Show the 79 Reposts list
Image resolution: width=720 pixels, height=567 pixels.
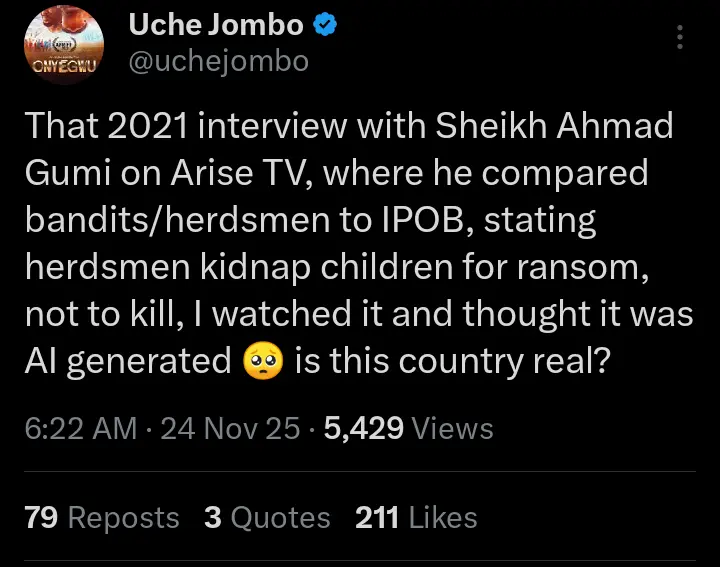click(101, 517)
